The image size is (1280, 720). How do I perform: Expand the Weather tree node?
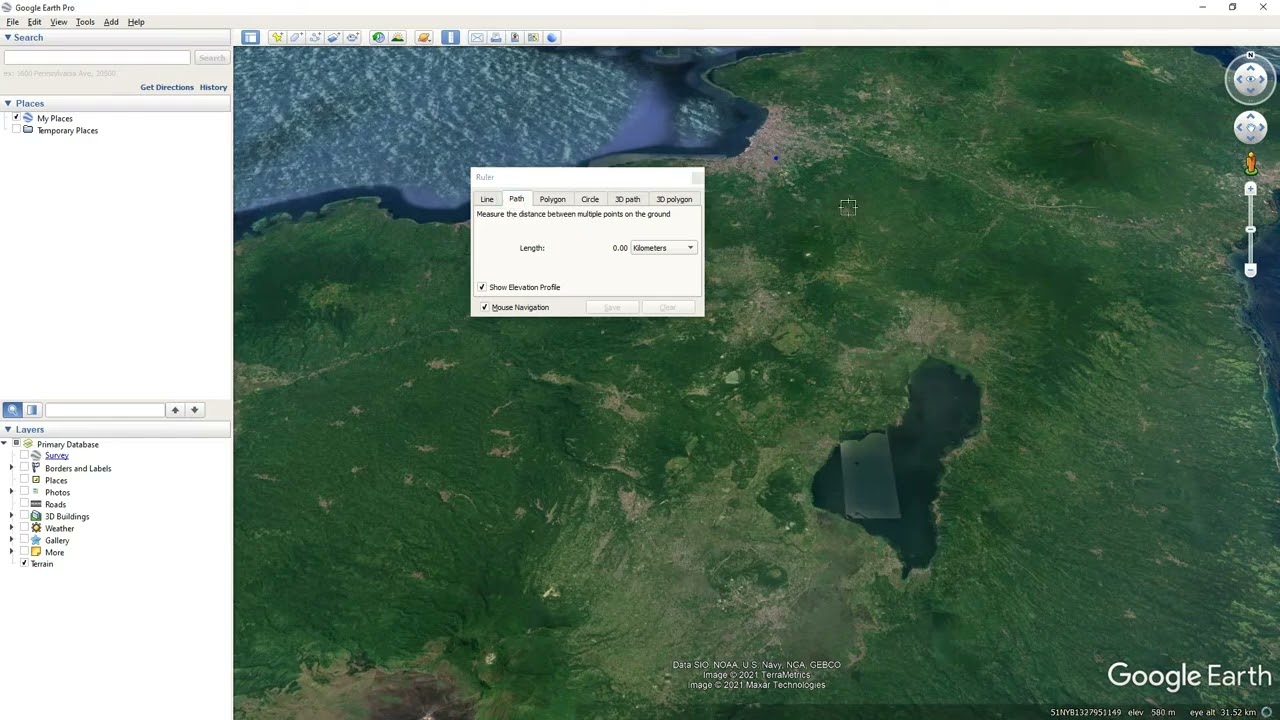12,528
